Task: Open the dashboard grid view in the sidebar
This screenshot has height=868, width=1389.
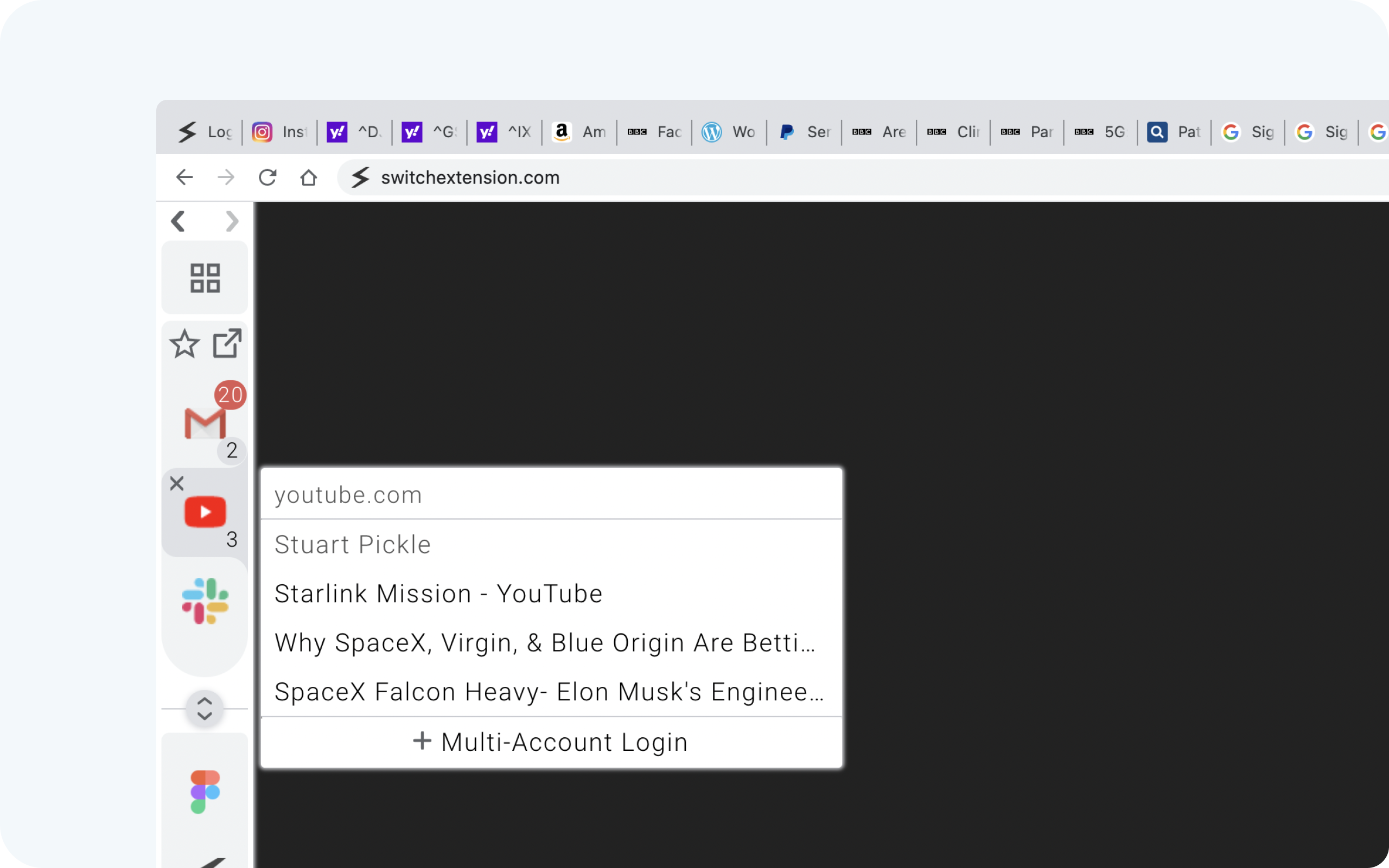Action: pos(205,278)
